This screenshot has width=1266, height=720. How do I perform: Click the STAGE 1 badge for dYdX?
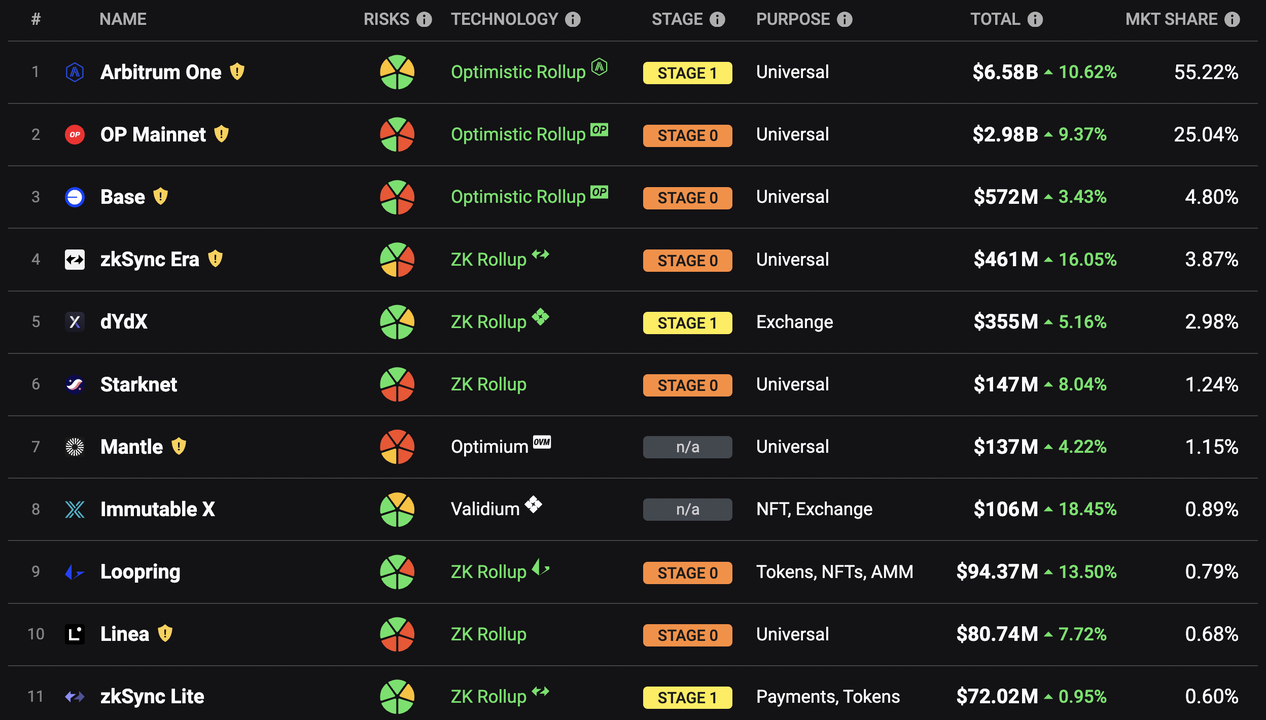687,323
